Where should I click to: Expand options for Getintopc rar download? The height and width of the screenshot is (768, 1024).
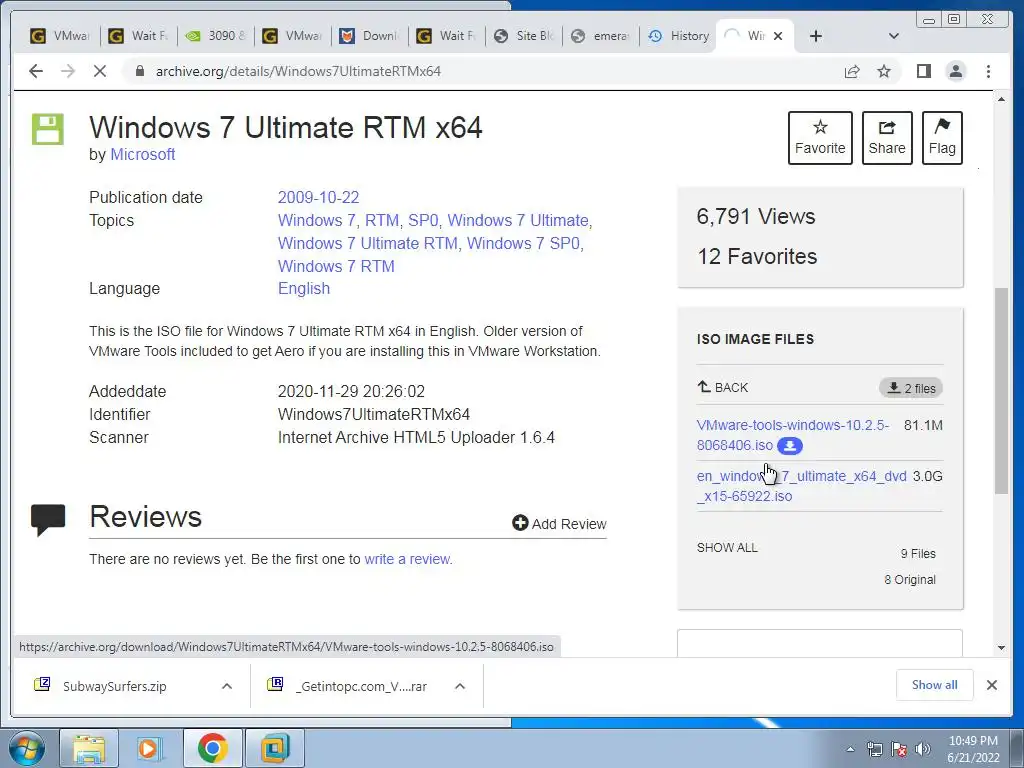(x=460, y=686)
